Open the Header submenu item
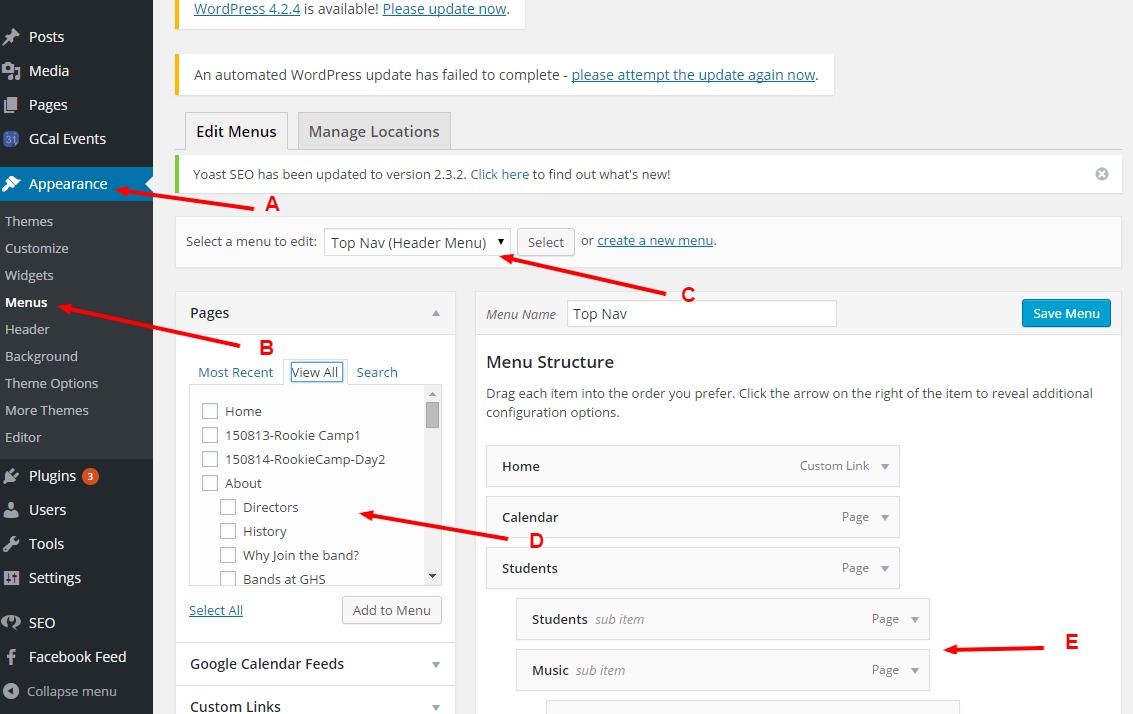The image size is (1133, 714). tap(27, 330)
